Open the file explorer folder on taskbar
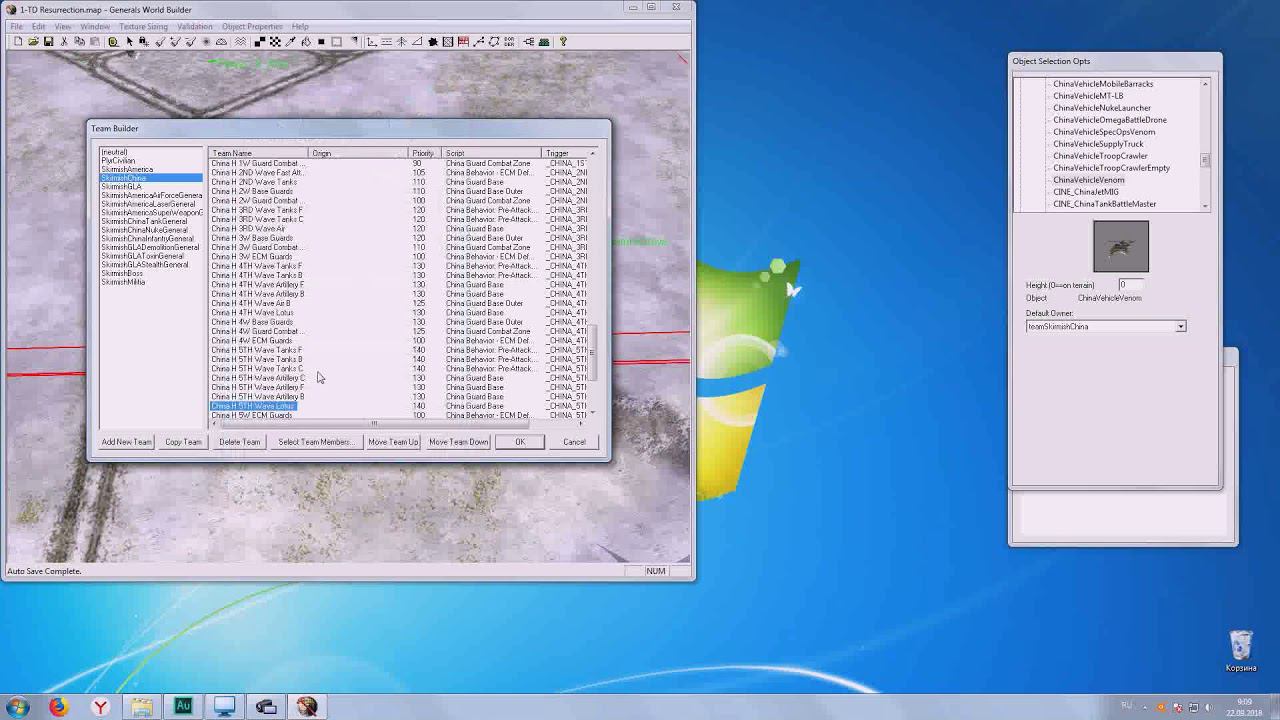This screenshot has height=720, width=1280. (x=142, y=707)
